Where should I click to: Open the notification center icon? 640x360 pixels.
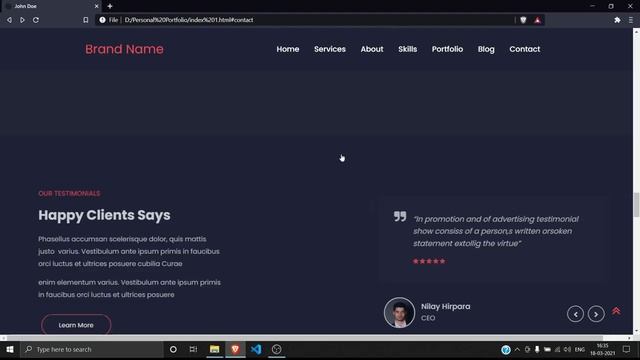coord(627,349)
